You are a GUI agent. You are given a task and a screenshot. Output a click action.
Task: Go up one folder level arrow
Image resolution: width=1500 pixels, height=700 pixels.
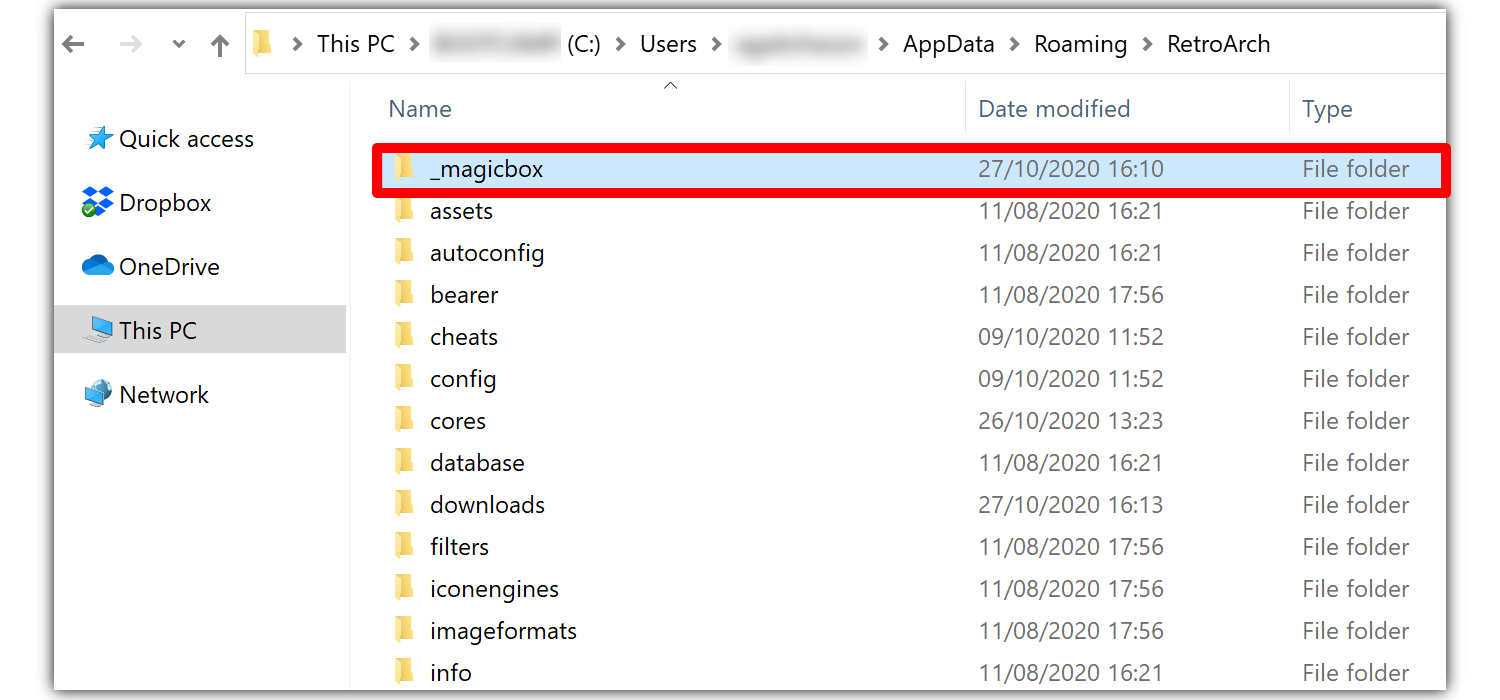tap(221, 45)
